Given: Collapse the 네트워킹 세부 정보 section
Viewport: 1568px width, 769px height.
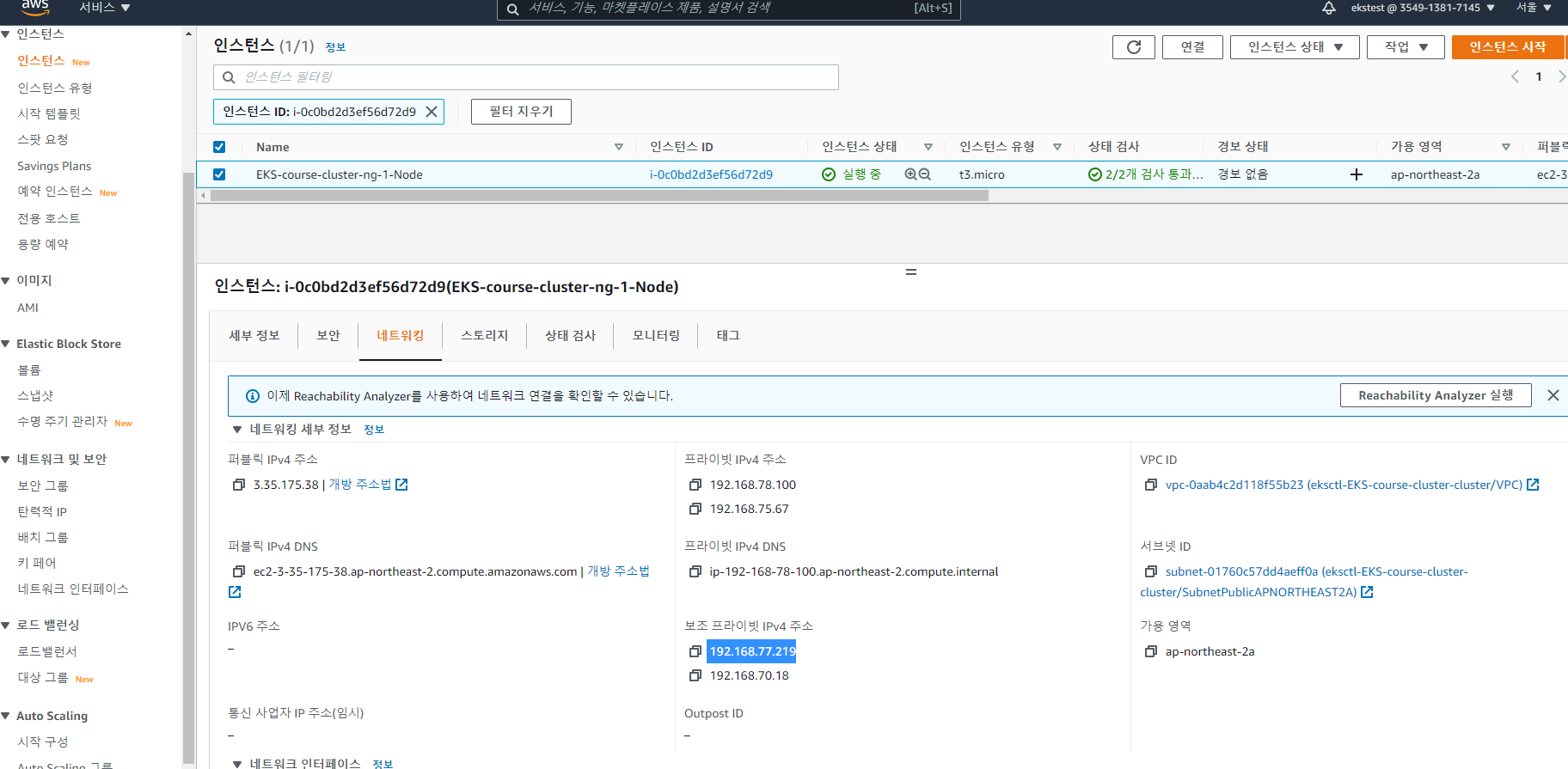Looking at the screenshot, I should (x=237, y=430).
